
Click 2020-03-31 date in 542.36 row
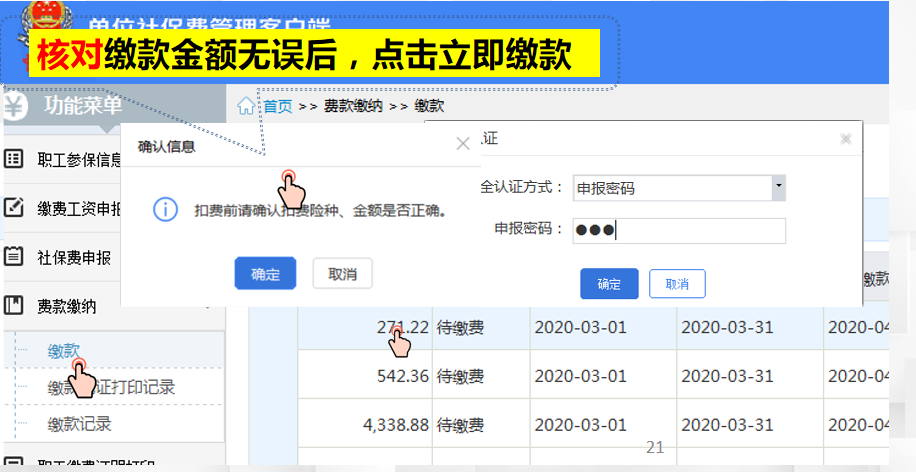(x=727, y=376)
